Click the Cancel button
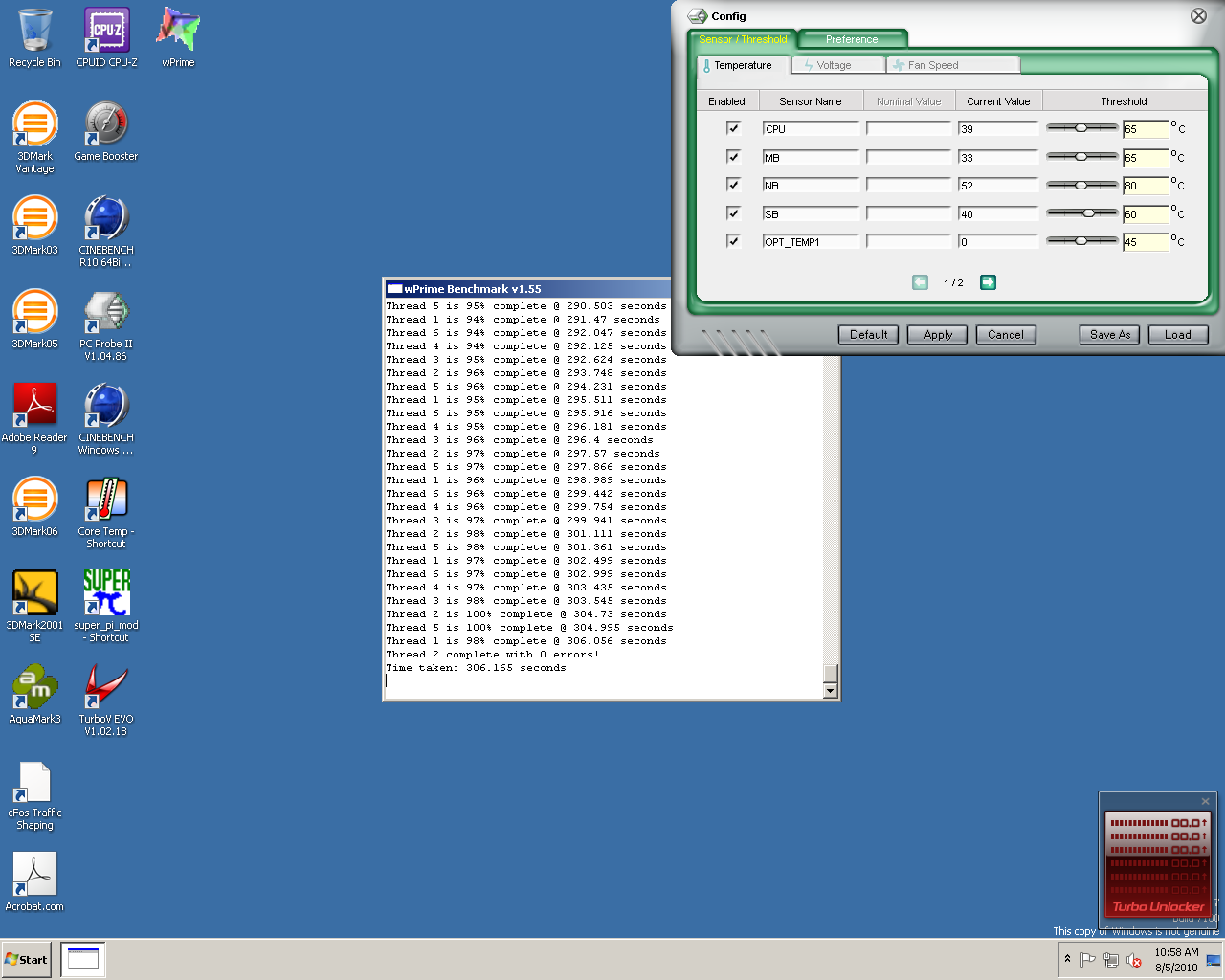 [1006, 335]
